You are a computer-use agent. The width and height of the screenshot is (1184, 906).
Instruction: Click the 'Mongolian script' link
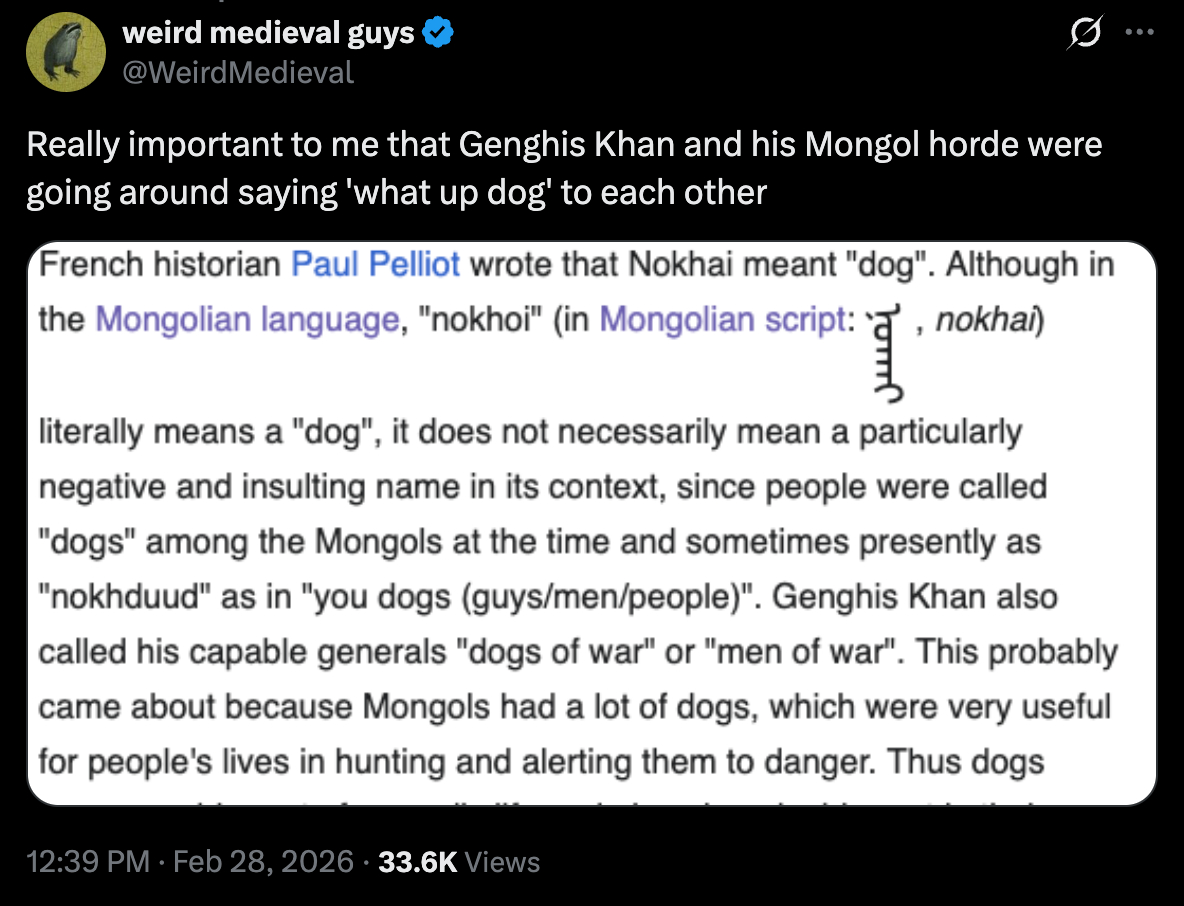(x=719, y=319)
